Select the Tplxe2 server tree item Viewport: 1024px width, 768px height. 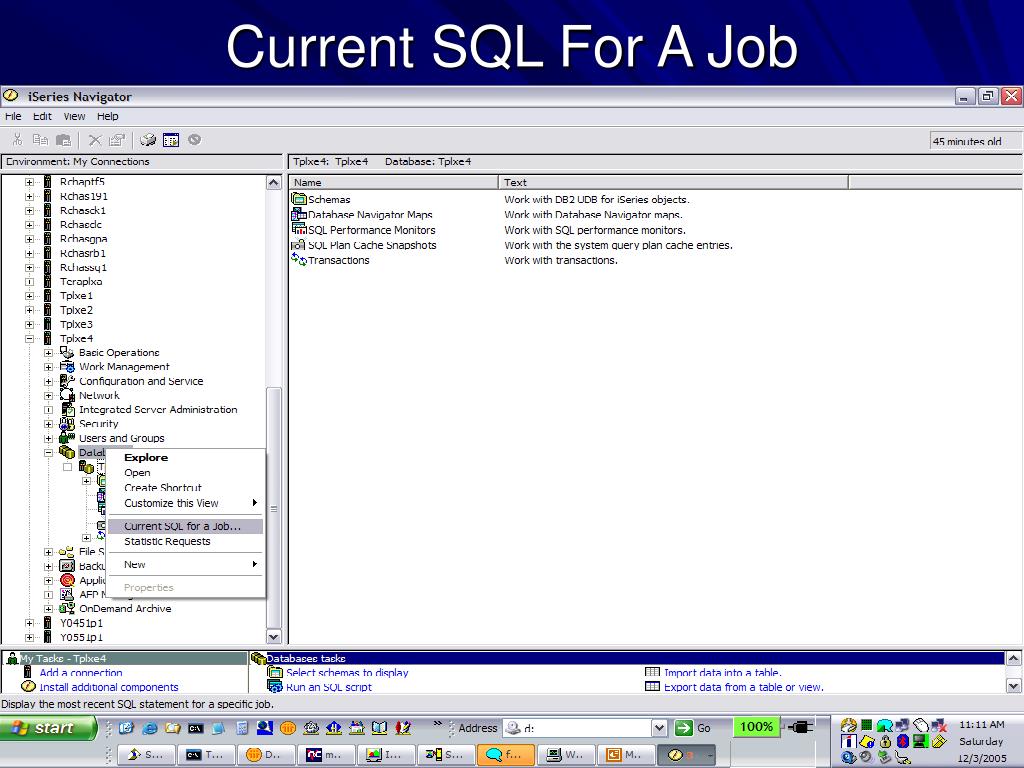pyautogui.click(x=76, y=310)
